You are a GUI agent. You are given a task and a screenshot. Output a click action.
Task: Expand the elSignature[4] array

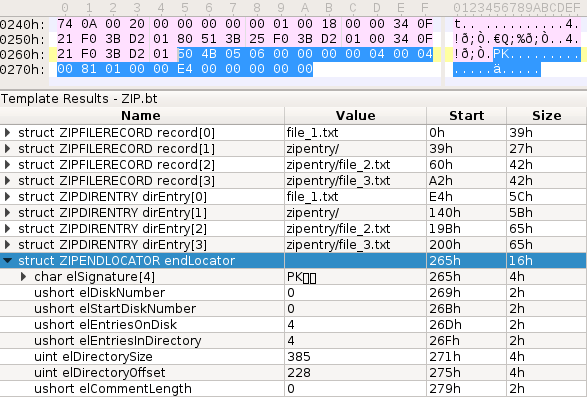point(23,277)
